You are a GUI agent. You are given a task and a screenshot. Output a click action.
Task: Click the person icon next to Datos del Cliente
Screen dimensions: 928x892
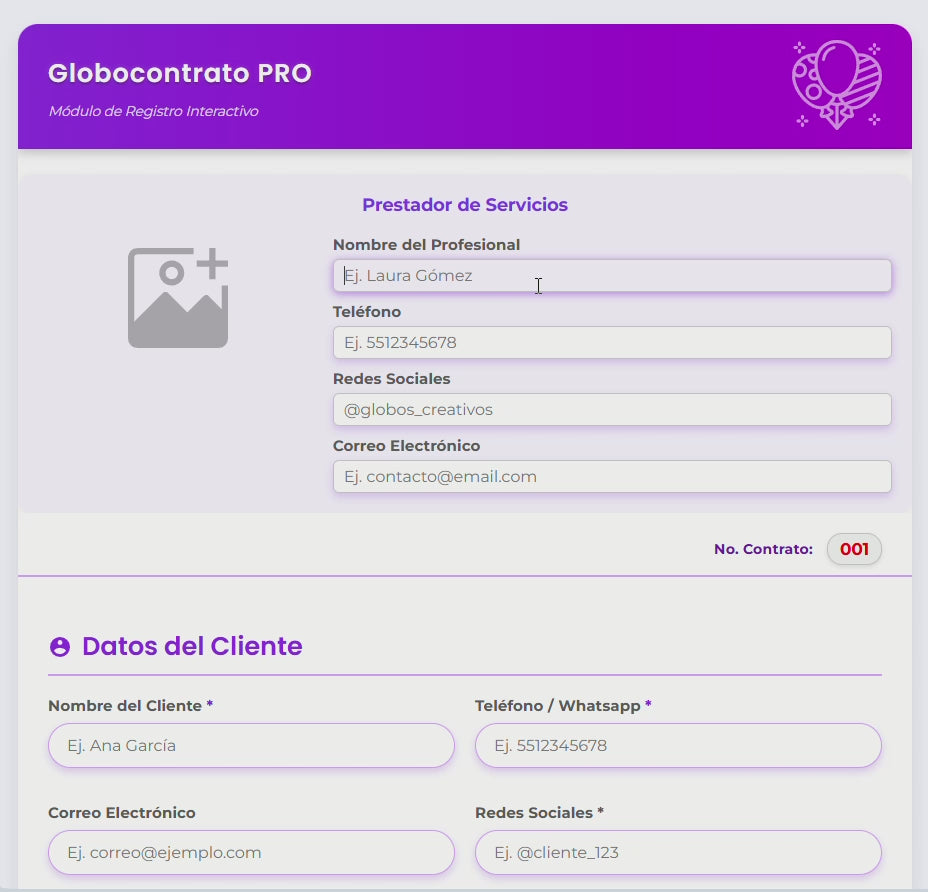tap(61, 646)
